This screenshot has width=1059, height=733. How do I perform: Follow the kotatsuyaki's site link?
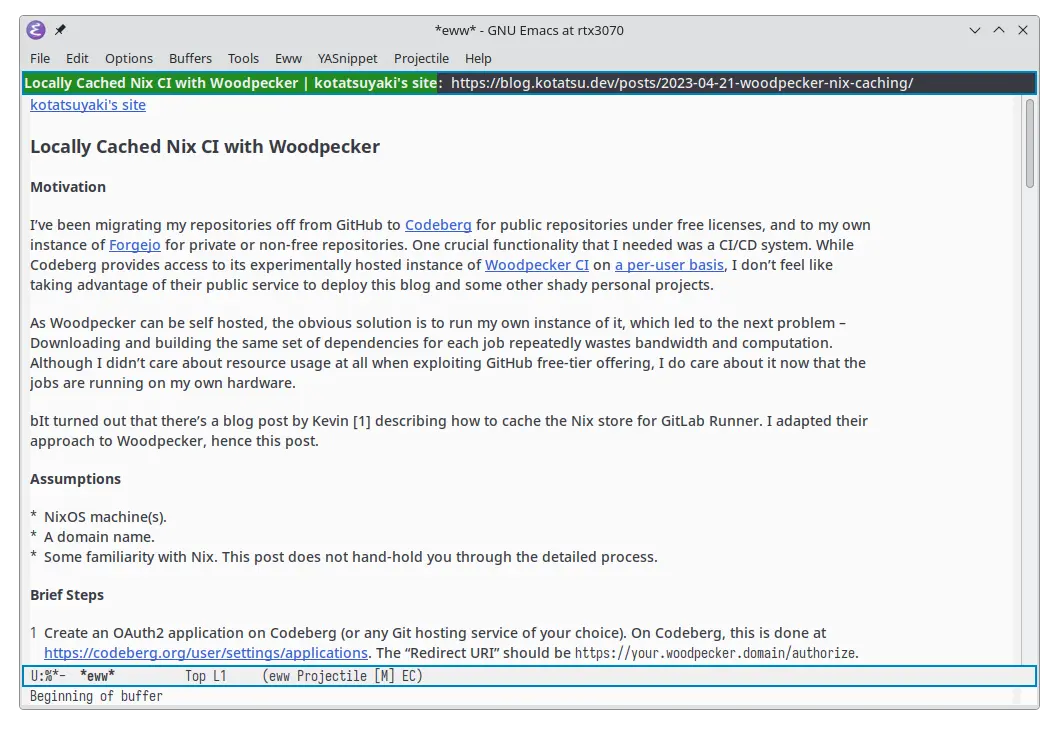(88, 105)
